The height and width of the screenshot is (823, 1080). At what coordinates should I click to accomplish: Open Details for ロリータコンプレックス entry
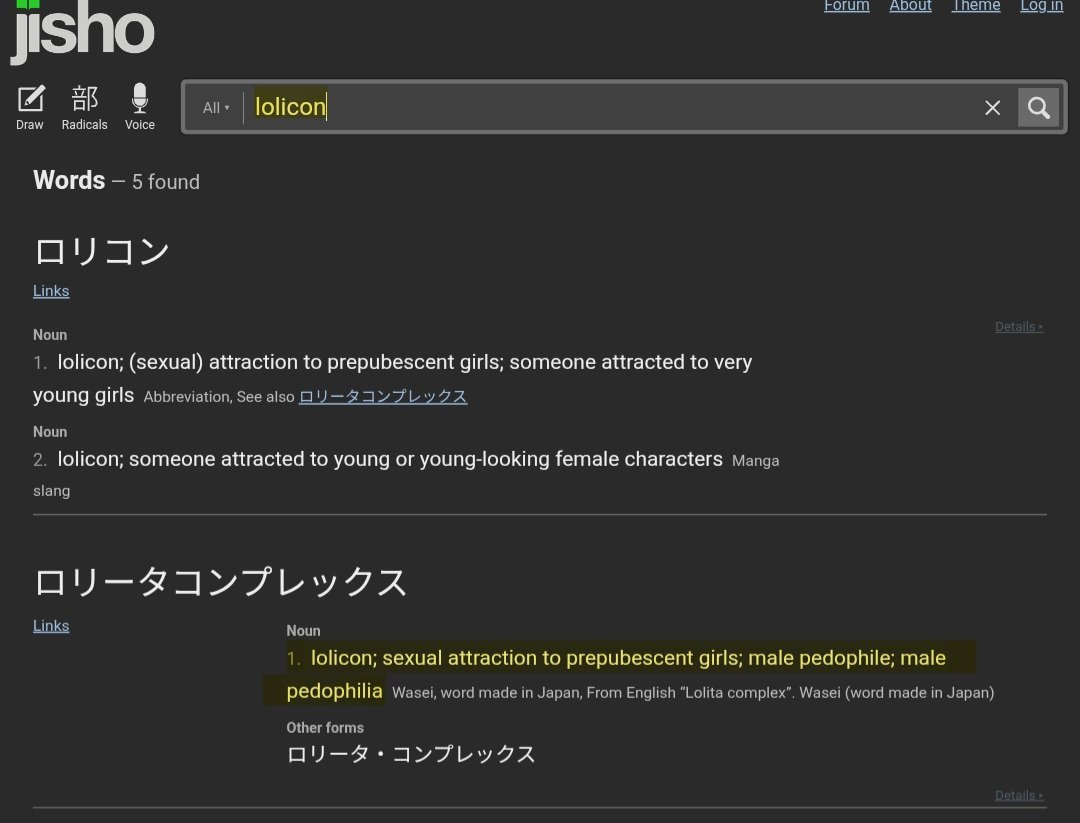click(x=1019, y=795)
